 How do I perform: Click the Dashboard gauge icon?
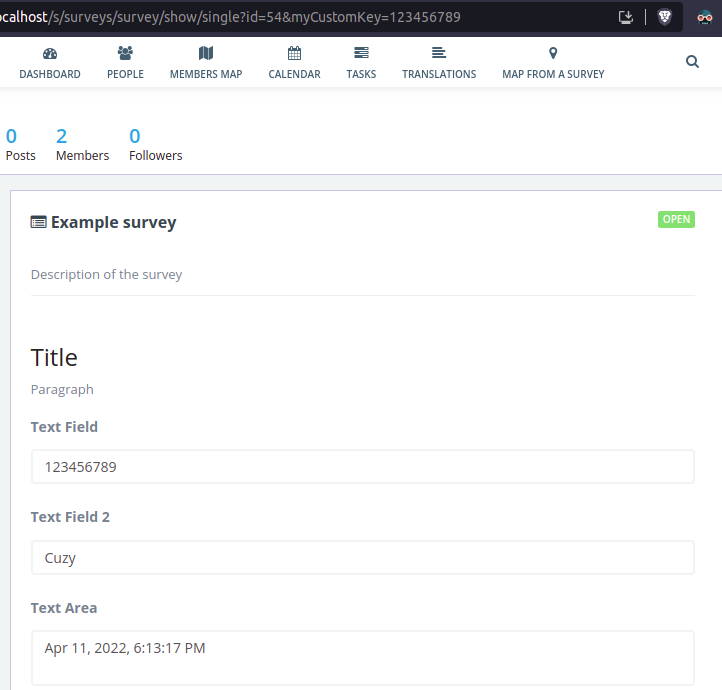50,53
